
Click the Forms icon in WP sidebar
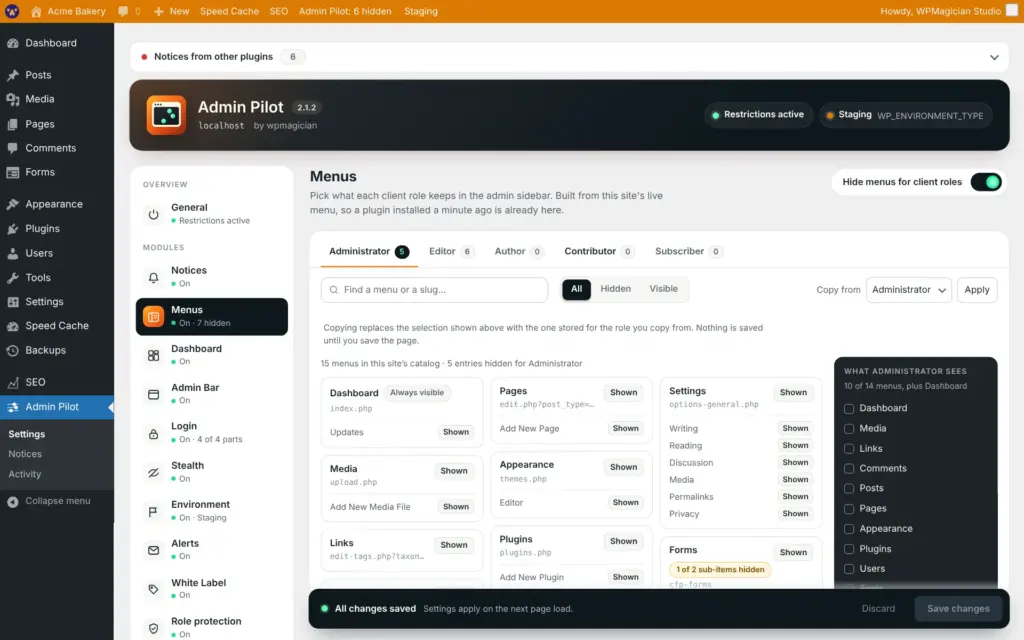[x=12, y=172]
